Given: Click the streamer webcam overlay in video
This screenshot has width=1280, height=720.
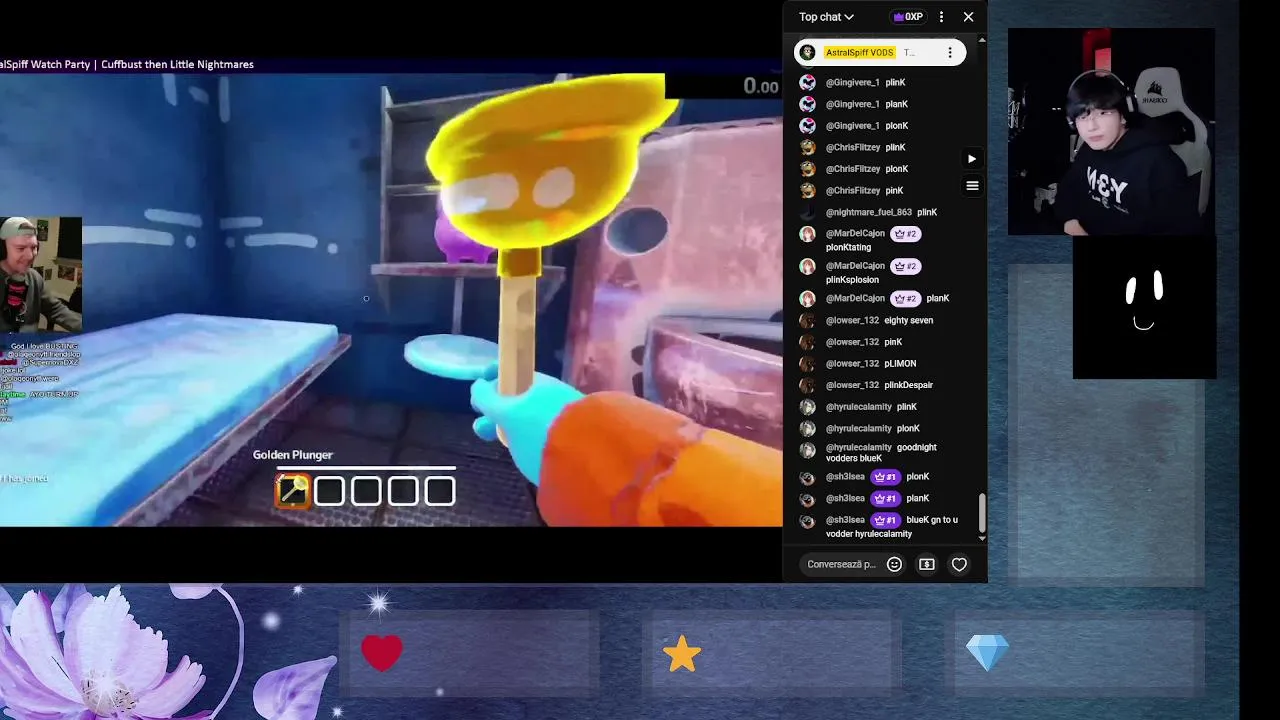Looking at the screenshot, I should [40, 275].
